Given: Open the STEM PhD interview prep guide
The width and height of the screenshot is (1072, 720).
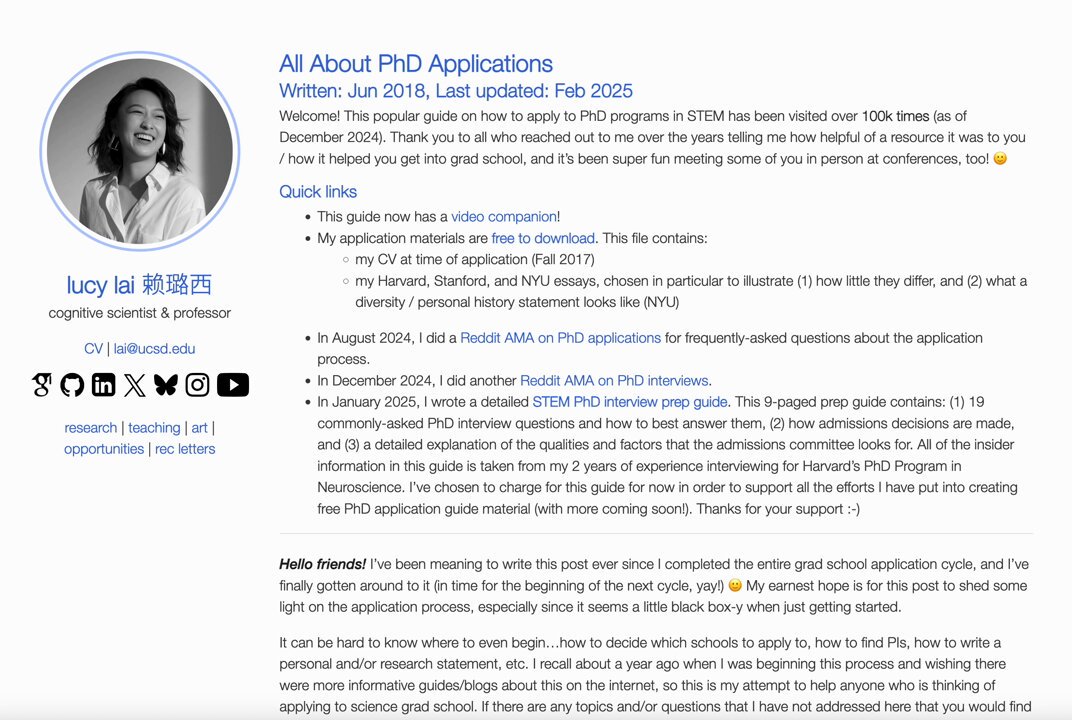Looking at the screenshot, I should pos(630,402).
